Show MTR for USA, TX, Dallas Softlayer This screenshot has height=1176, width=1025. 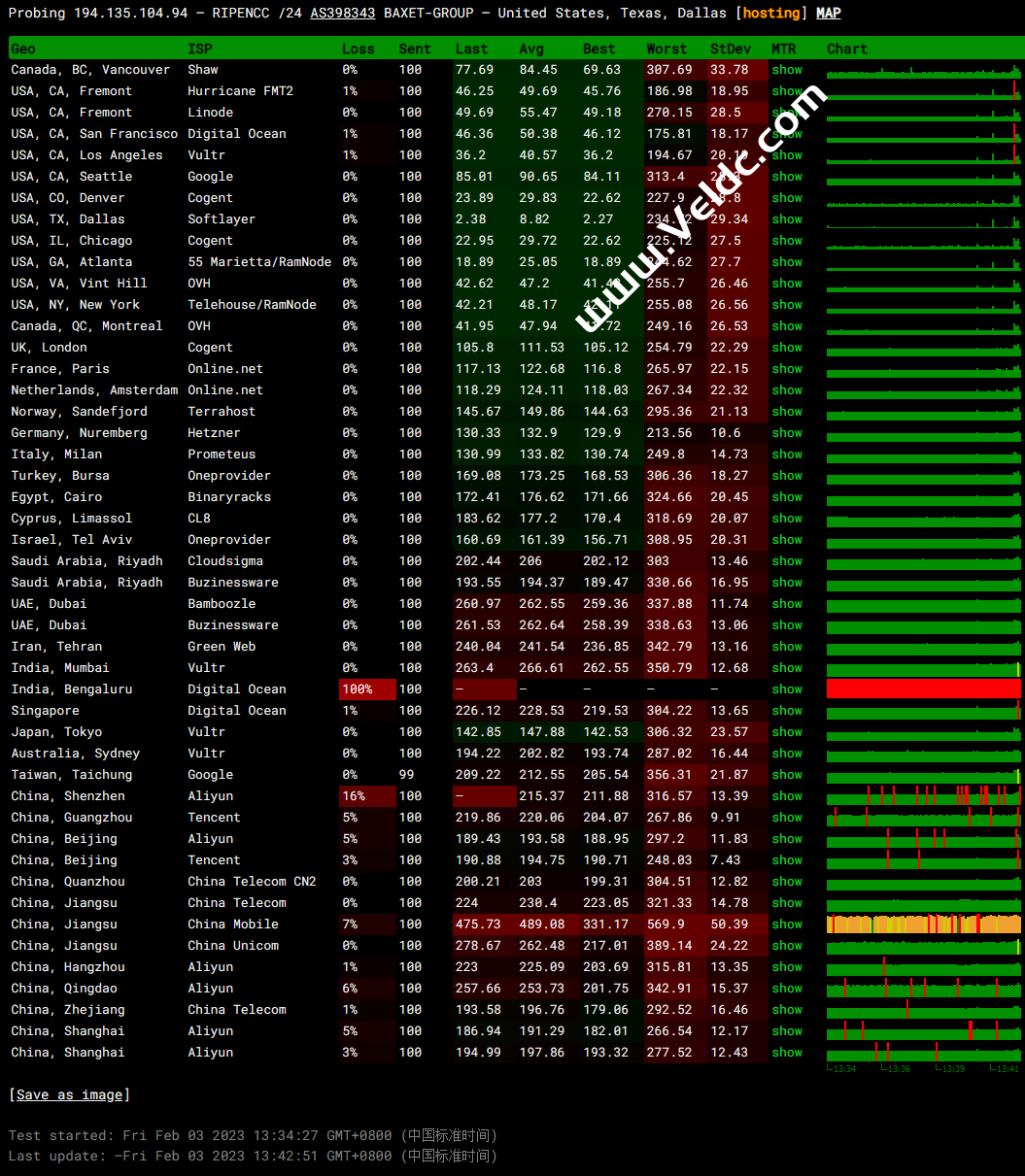(x=787, y=219)
